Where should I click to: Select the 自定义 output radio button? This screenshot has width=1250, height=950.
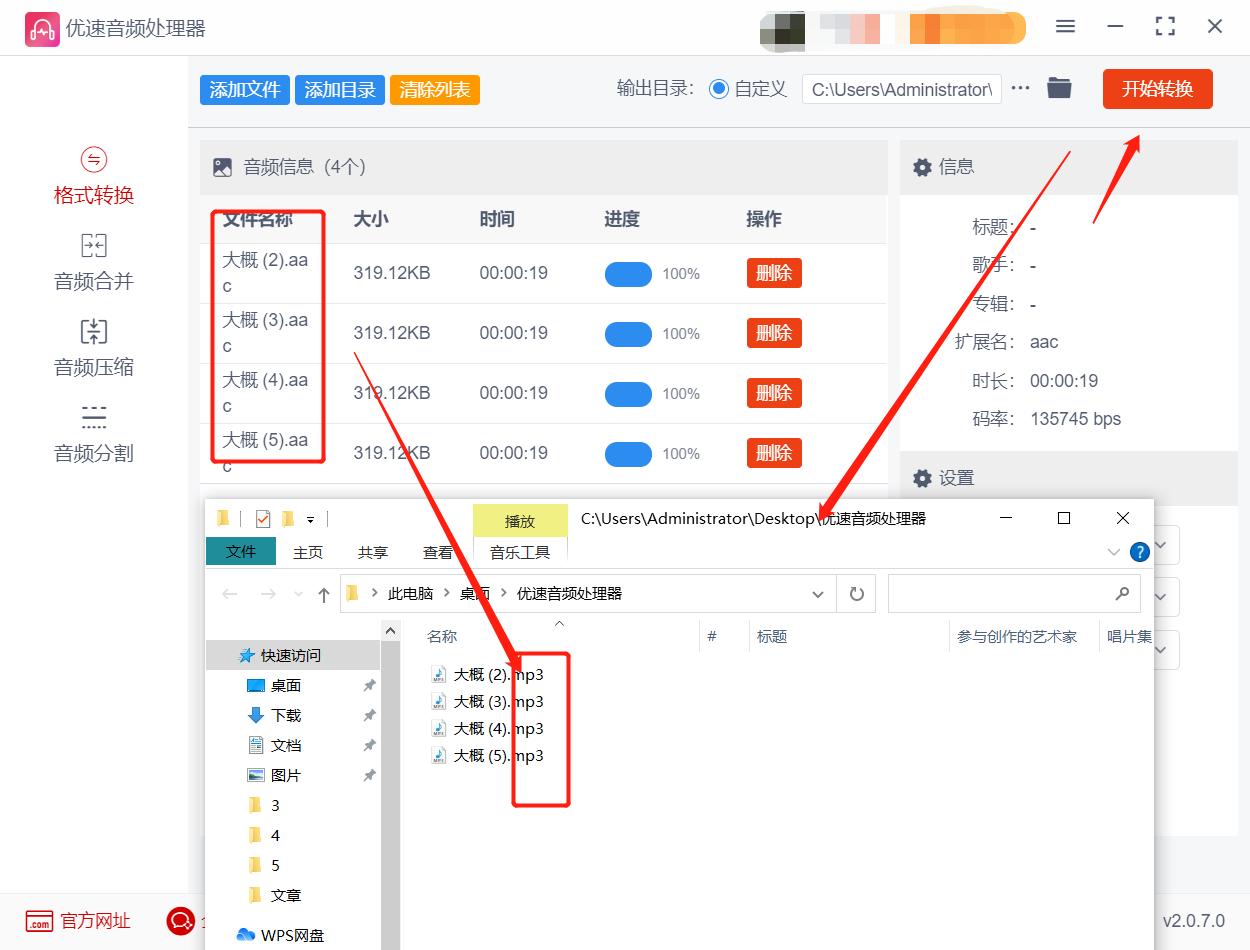(718, 88)
